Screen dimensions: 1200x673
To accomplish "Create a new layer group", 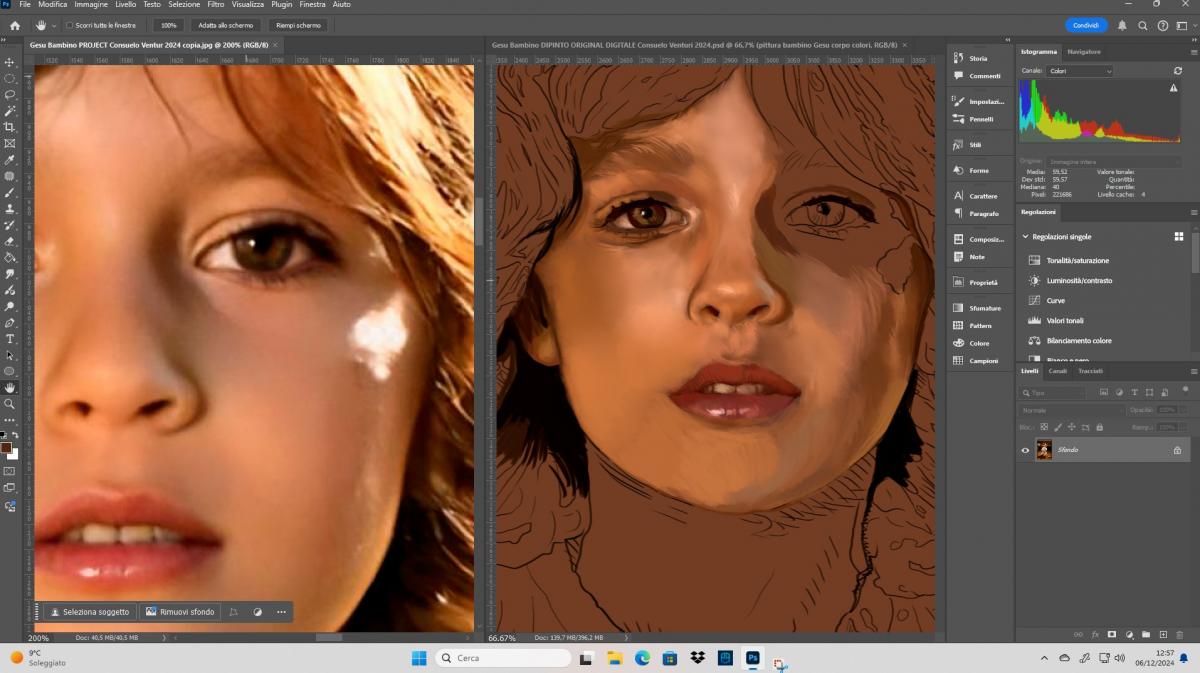I will [1146, 634].
